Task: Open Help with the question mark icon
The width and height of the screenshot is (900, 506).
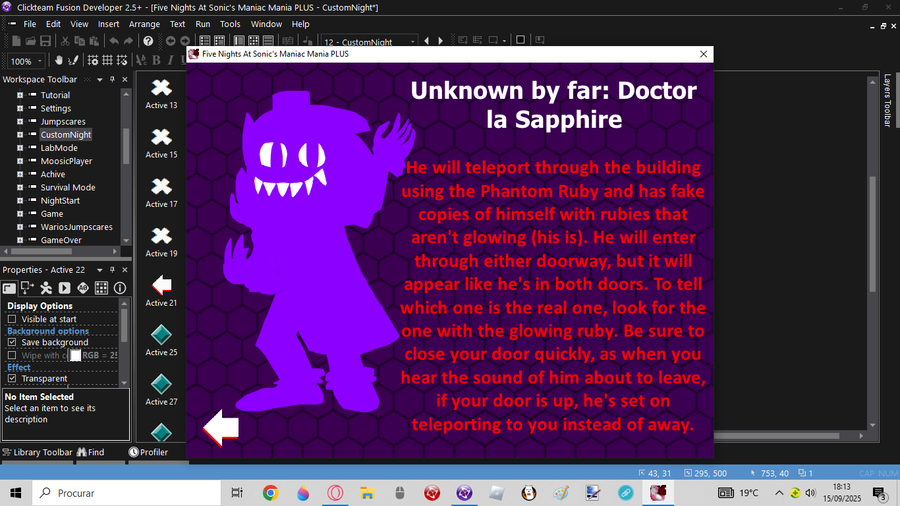Action: coord(148,41)
